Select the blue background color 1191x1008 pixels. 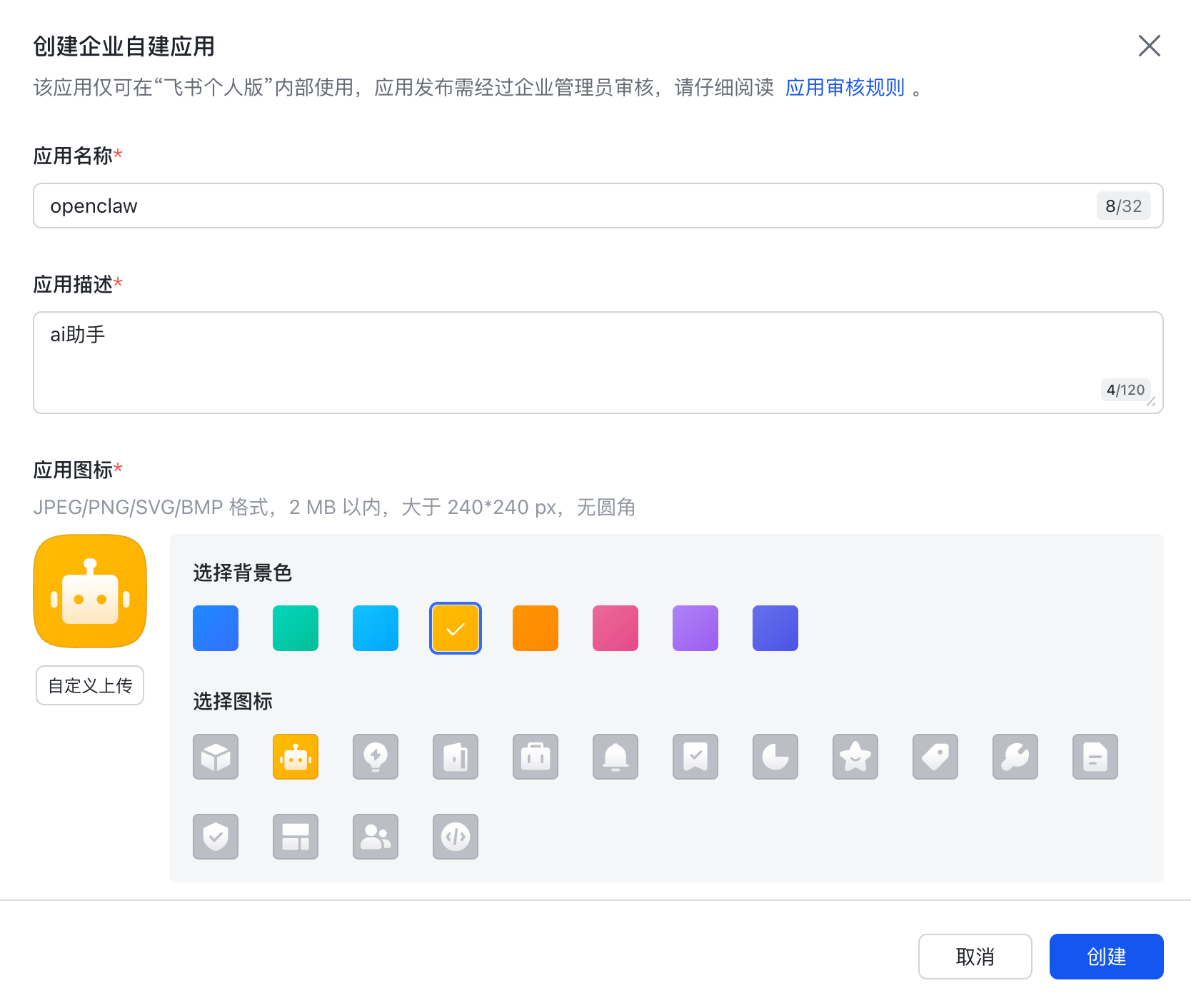[215, 628]
